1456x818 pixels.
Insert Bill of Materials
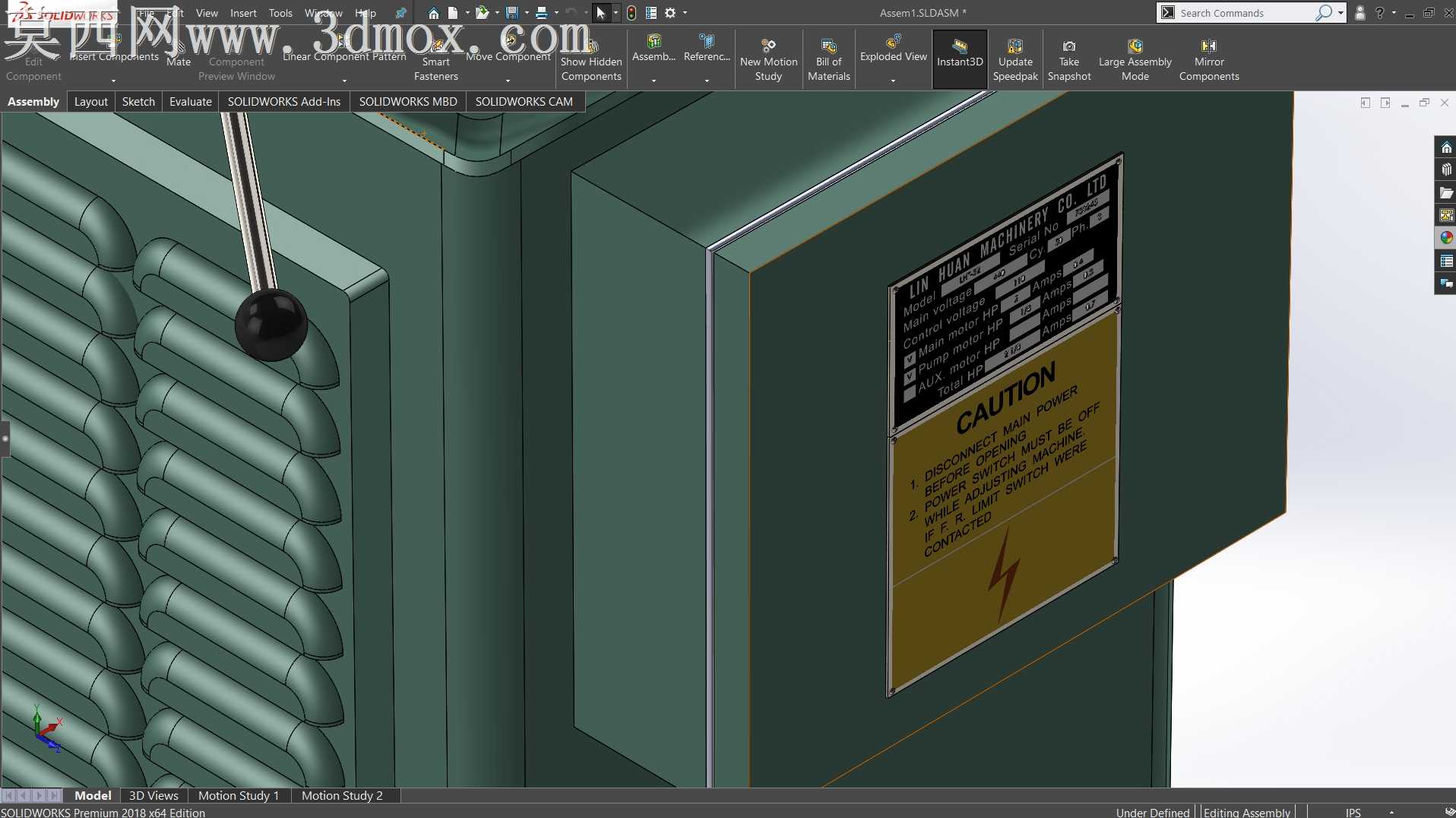coord(829,59)
